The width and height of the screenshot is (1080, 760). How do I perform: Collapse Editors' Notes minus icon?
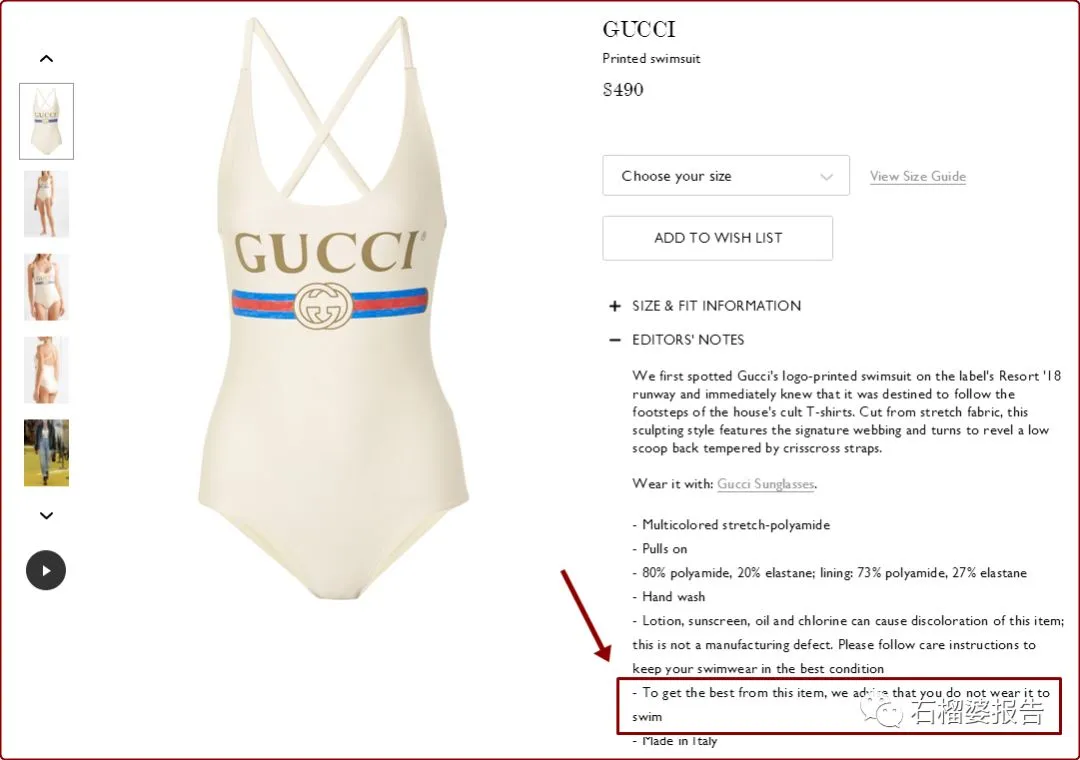615,340
